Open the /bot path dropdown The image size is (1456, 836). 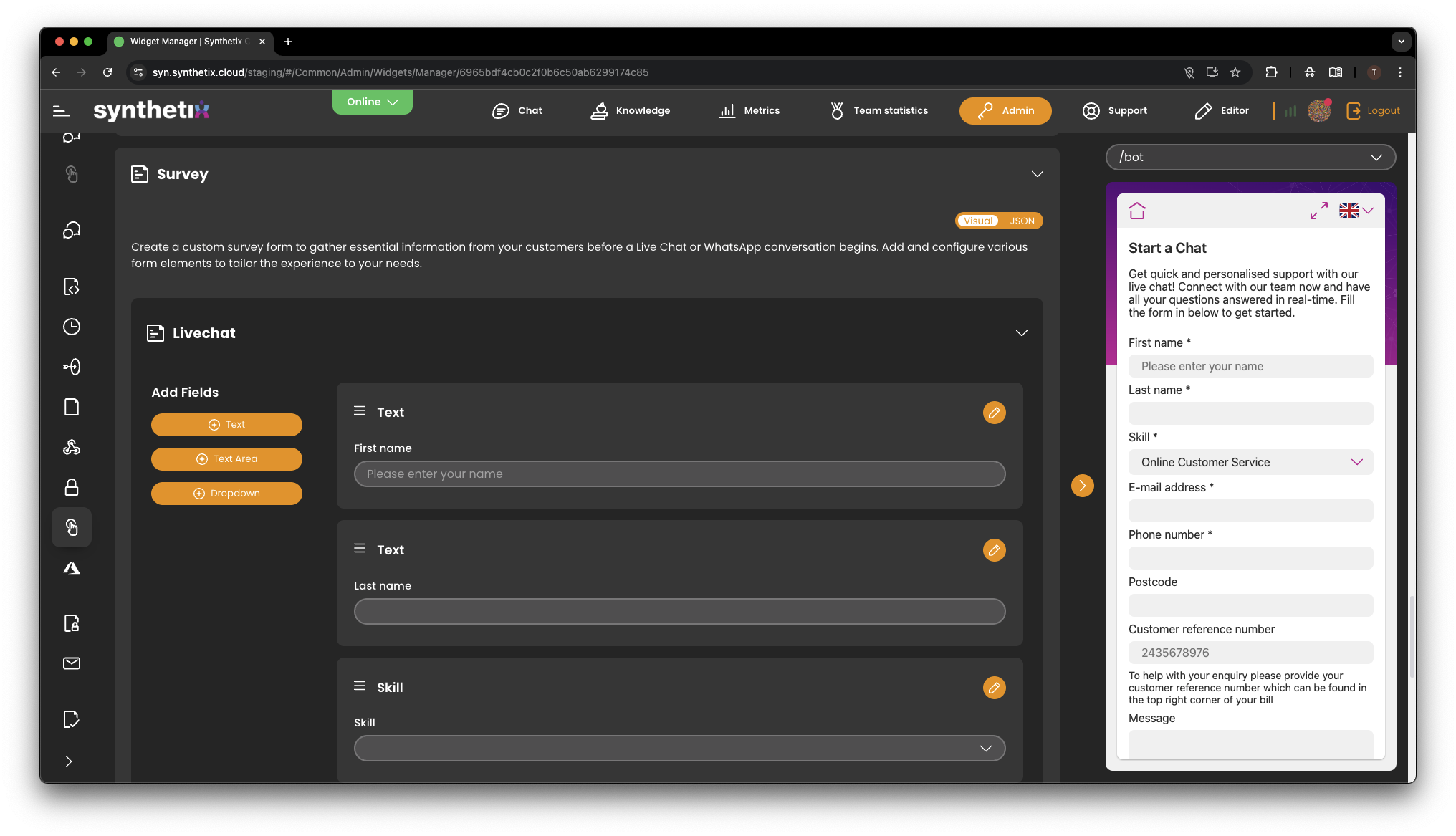pos(1250,158)
